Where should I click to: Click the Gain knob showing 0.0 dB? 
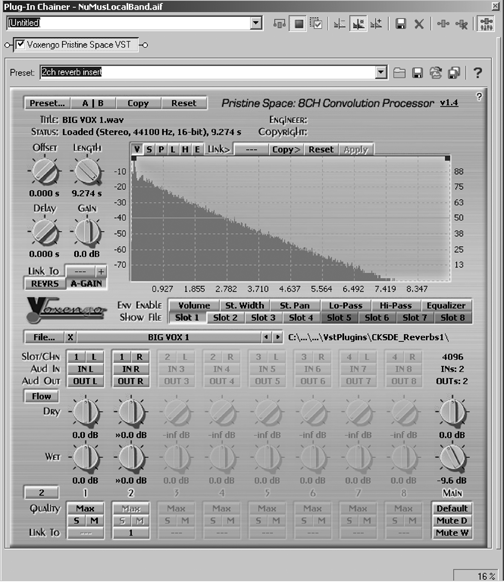pyautogui.click(x=87, y=232)
